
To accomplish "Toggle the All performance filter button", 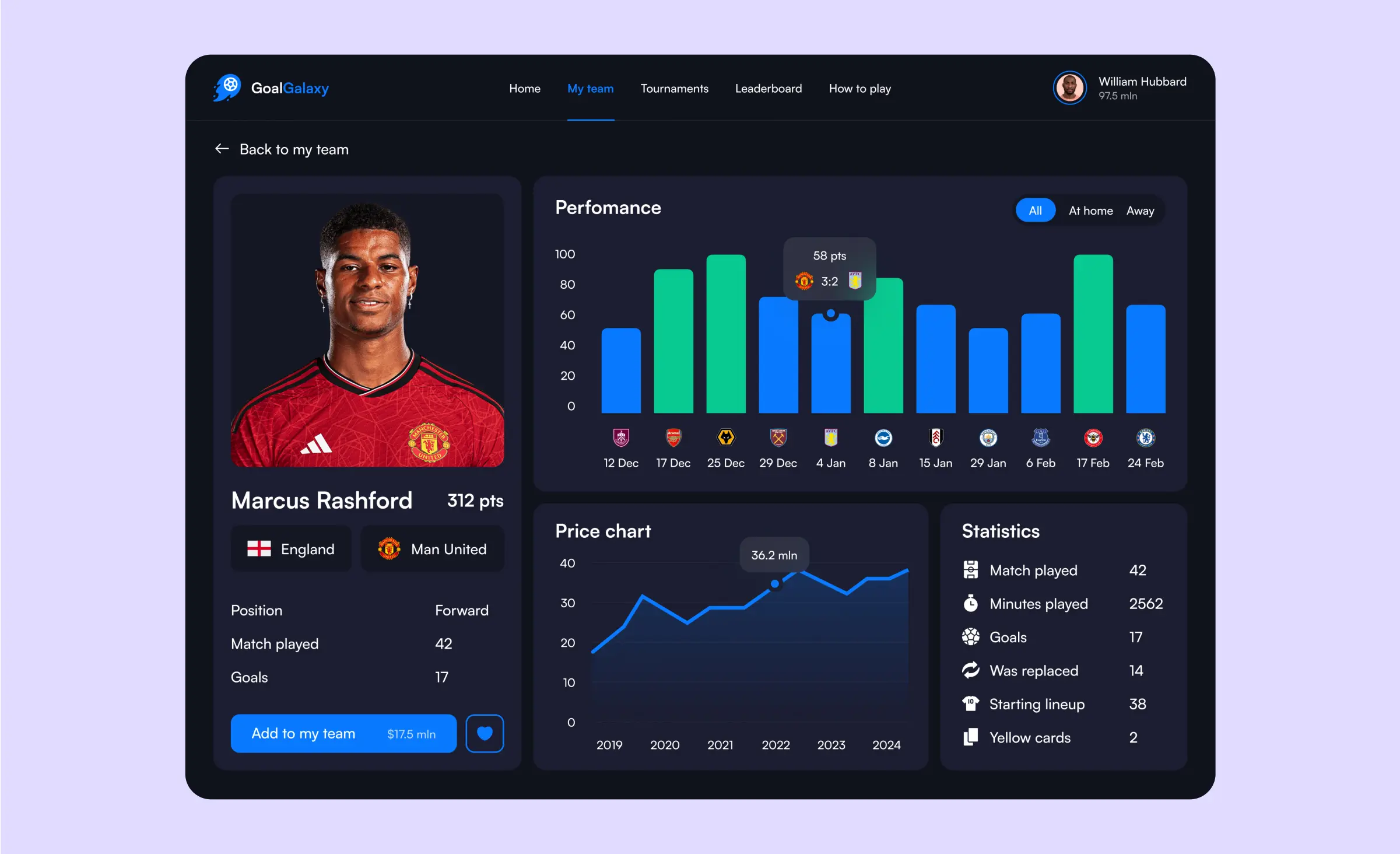I will [x=1034, y=210].
